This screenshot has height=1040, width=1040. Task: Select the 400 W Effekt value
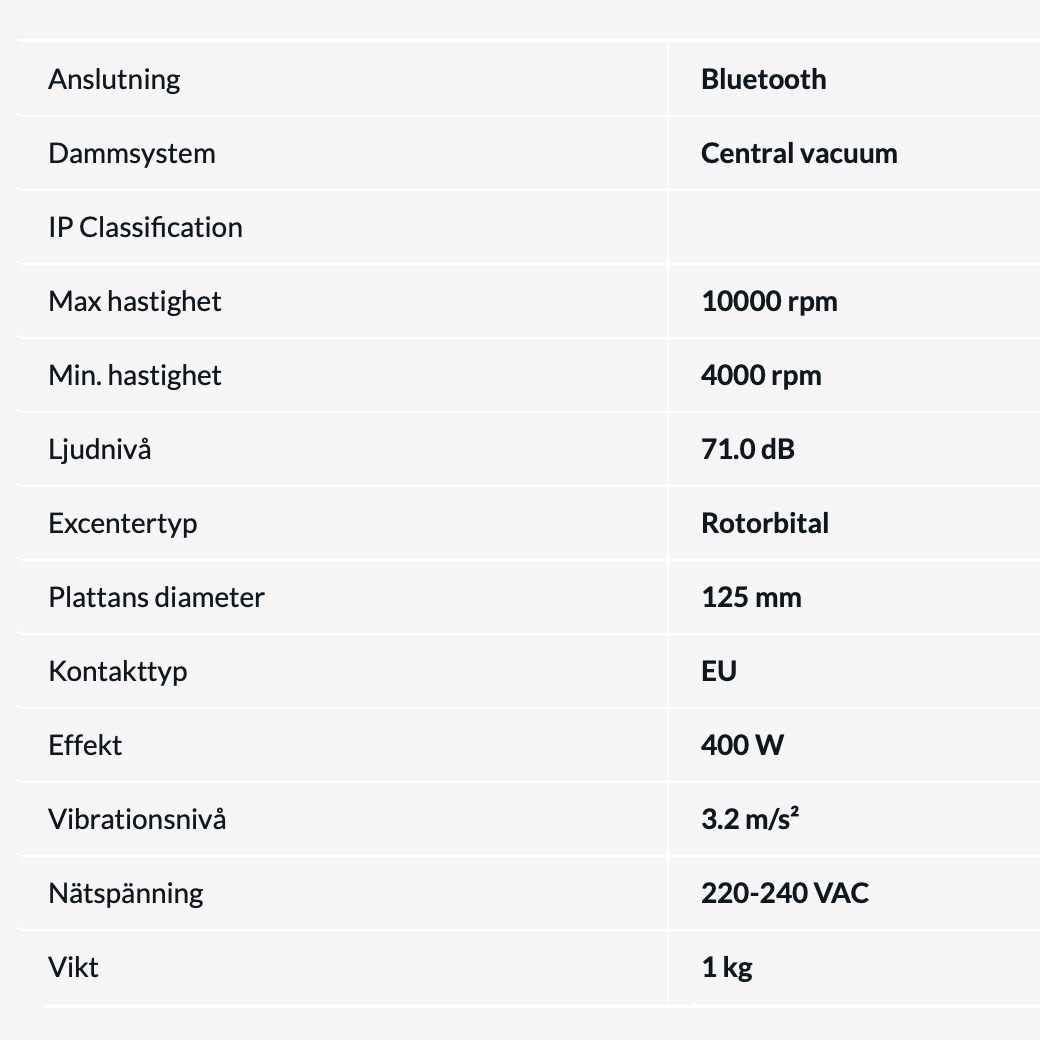(742, 746)
